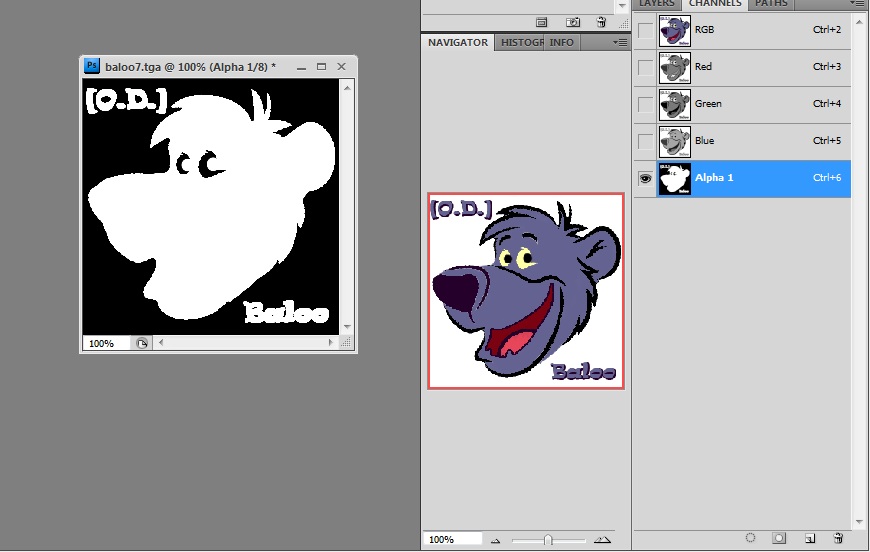Show the RGB composite channel
Image resolution: width=870 pixels, height=552 pixels.
click(645, 30)
